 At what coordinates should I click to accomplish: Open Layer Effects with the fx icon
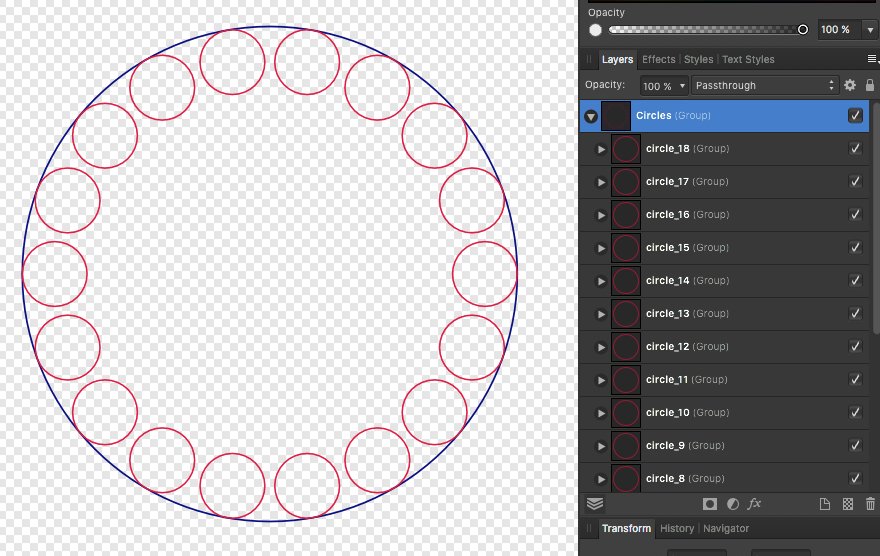pos(755,504)
